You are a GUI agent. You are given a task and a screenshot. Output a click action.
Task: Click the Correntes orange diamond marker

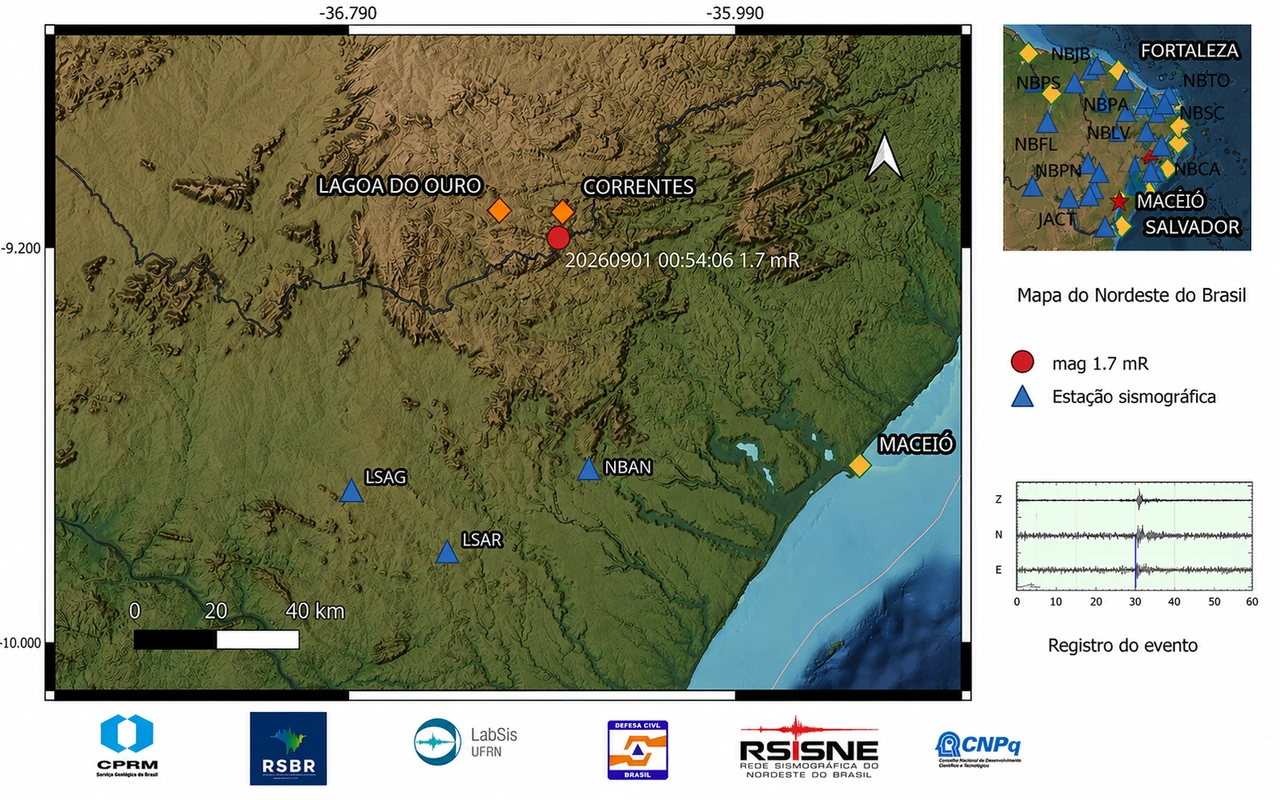(563, 212)
